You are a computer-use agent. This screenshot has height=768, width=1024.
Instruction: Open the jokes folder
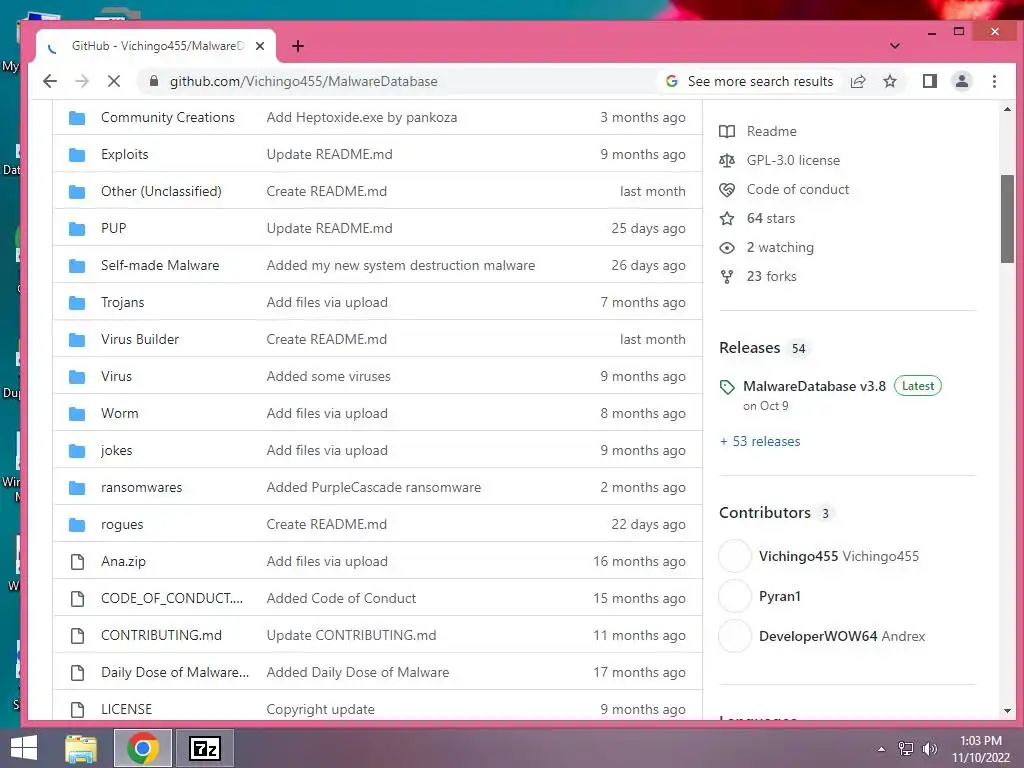[116, 451]
